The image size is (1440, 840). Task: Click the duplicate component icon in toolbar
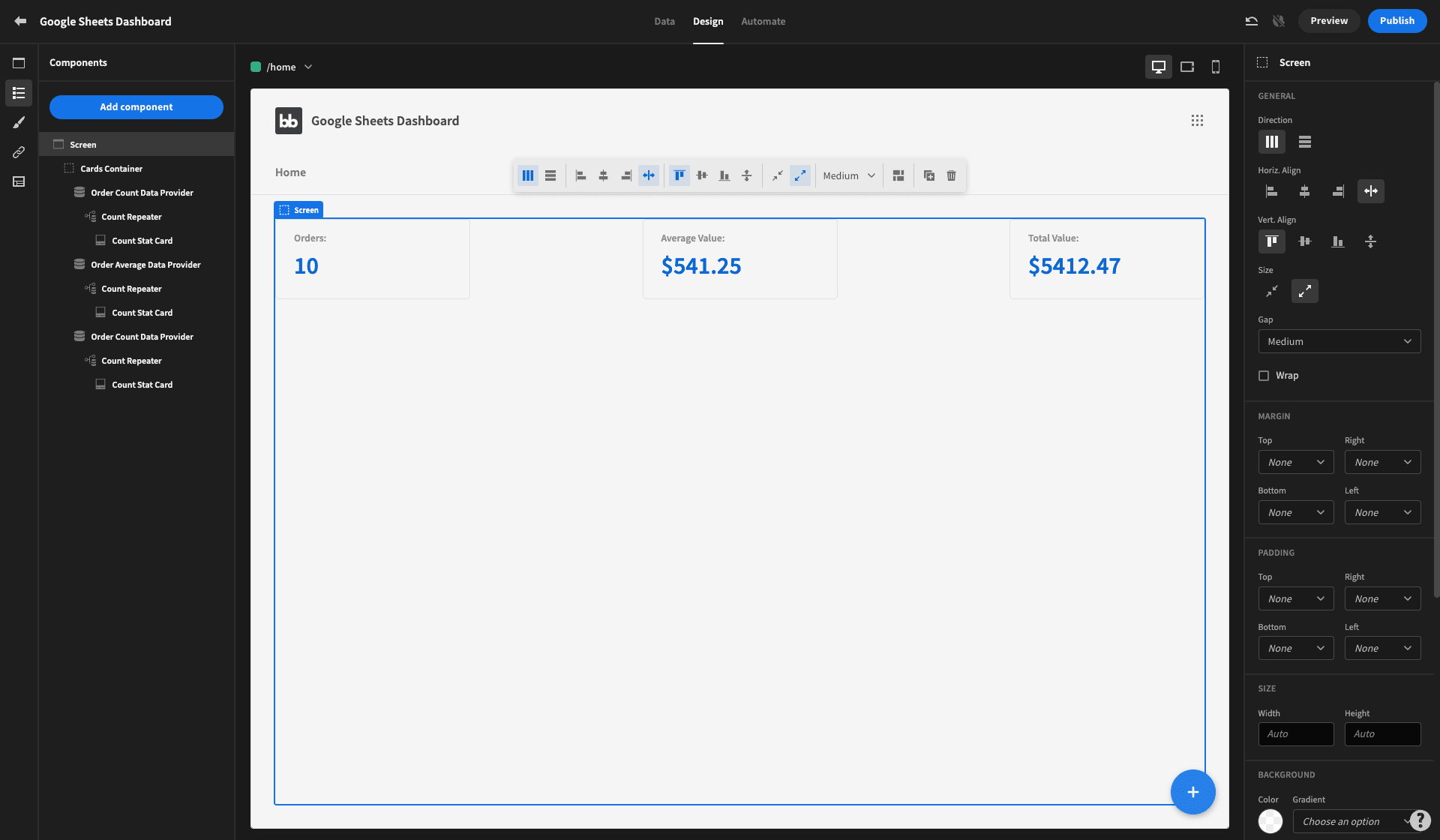pyautogui.click(x=928, y=176)
